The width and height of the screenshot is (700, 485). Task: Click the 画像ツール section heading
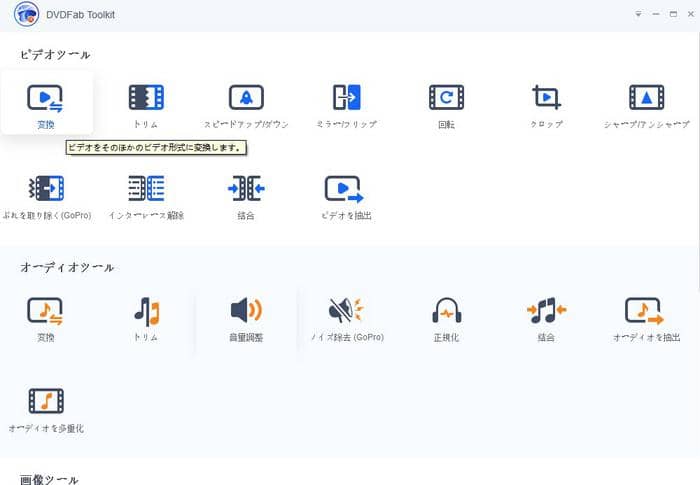click(49, 480)
